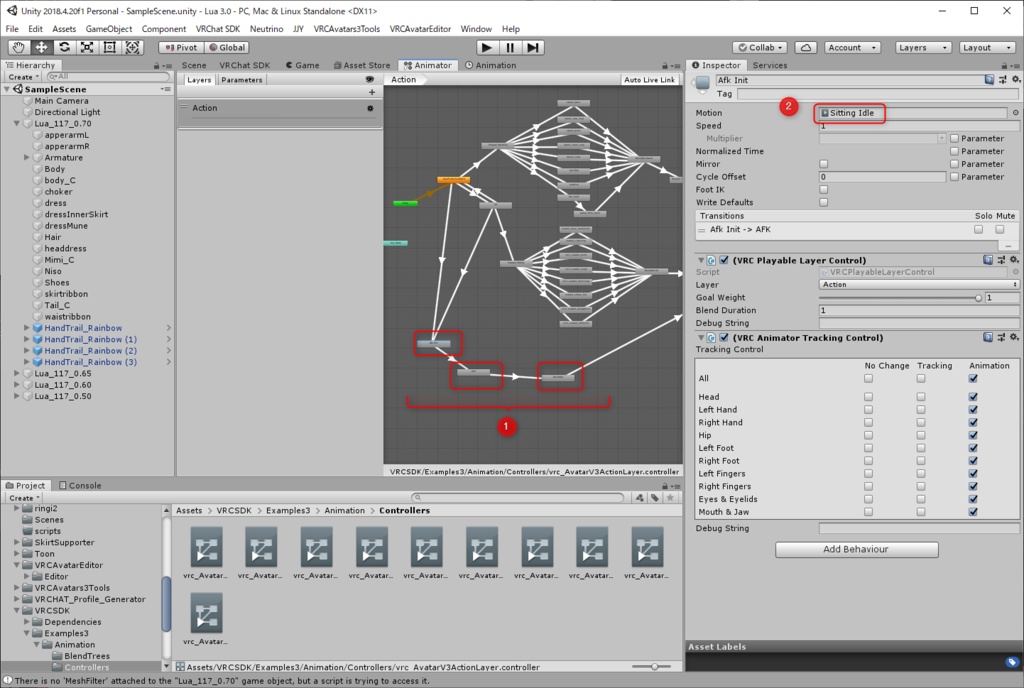Open cloud services icon

pyautogui.click(x=806, y=48)
